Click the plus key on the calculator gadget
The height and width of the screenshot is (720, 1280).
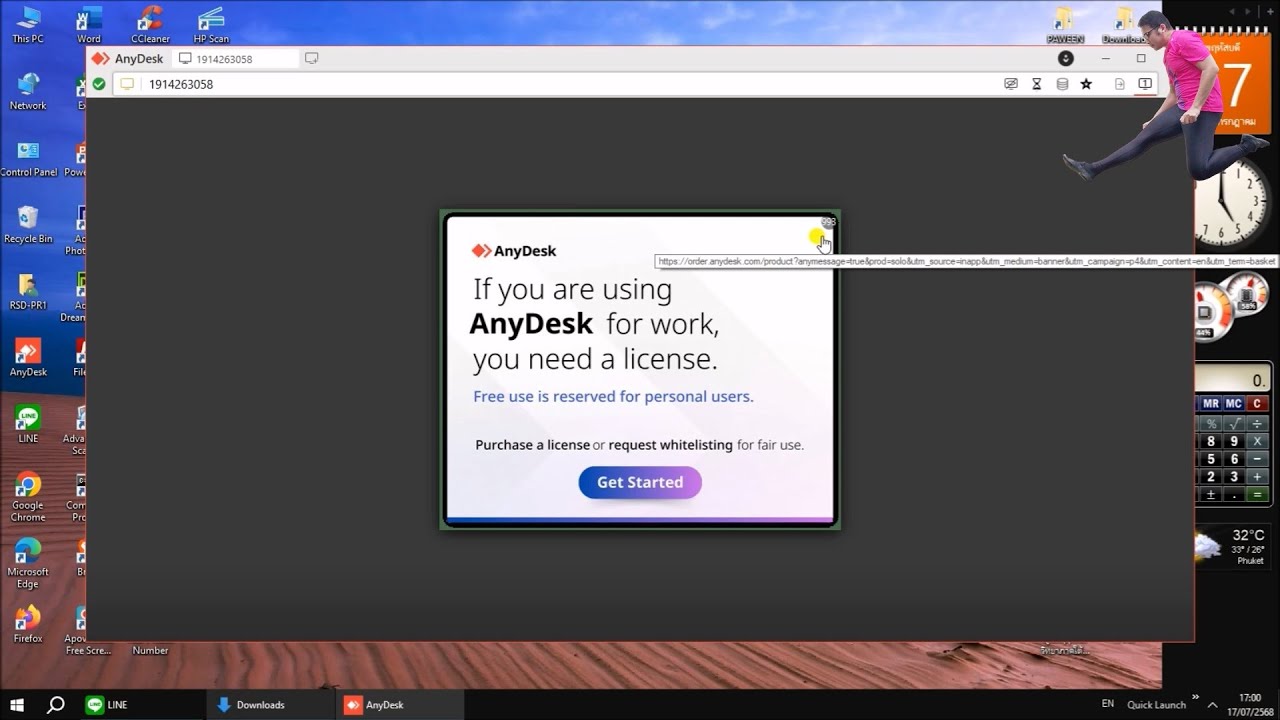[1258, 477]
